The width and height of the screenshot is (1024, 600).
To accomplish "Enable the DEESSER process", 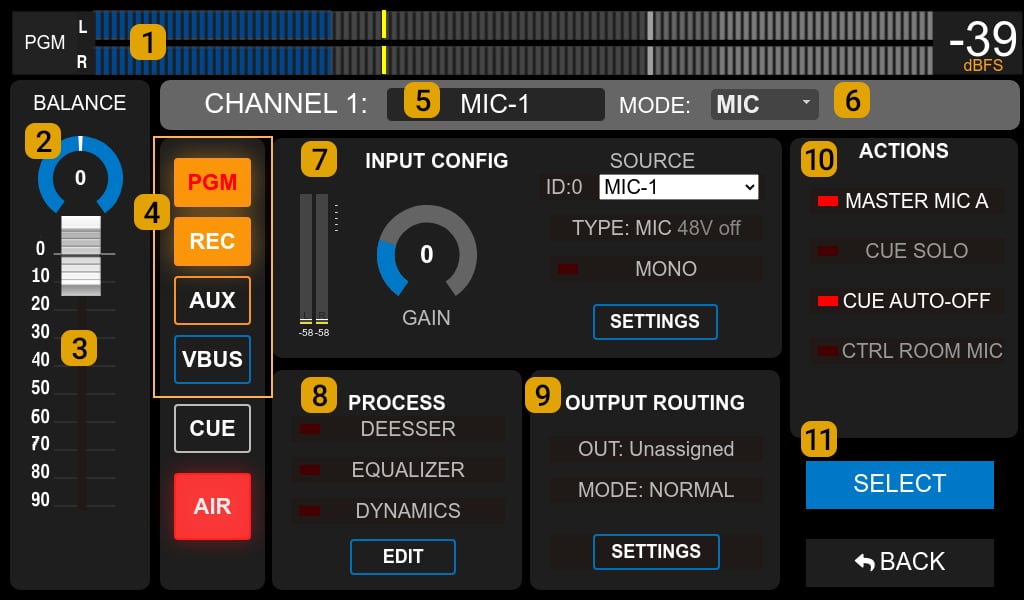I will pyautogui.click(x=398, y=429).
